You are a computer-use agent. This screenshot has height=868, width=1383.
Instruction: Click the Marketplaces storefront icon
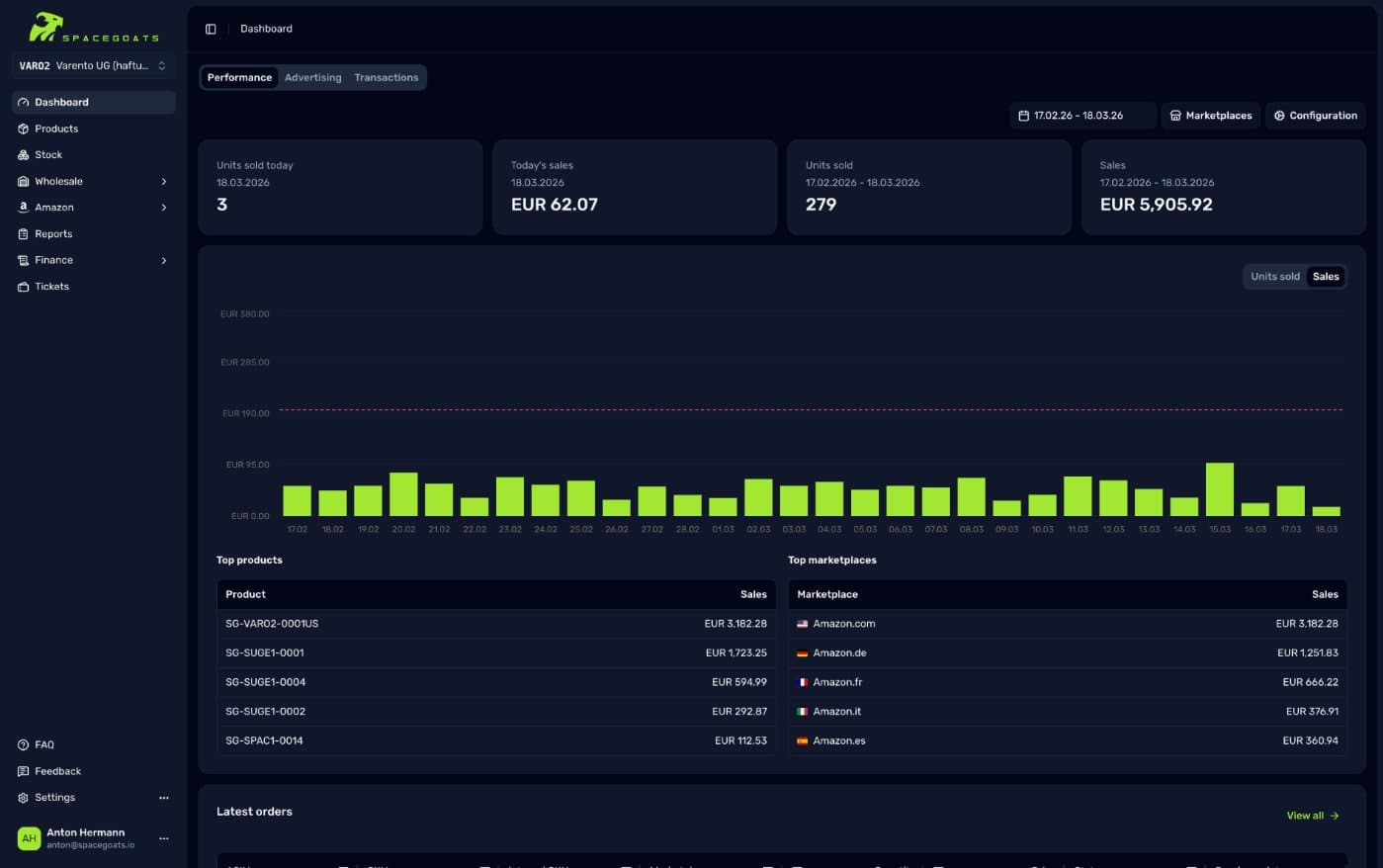1176,116
